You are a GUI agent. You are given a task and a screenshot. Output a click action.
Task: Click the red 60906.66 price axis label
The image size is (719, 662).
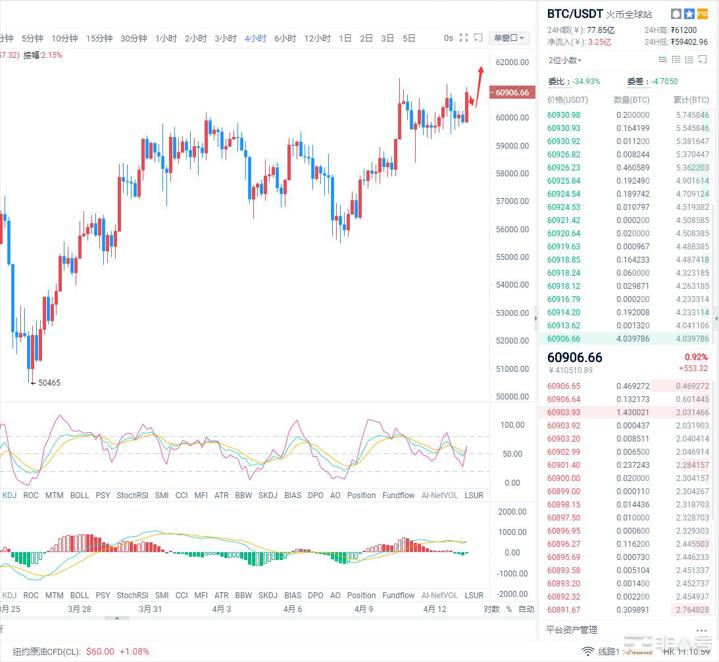[512, 92]
